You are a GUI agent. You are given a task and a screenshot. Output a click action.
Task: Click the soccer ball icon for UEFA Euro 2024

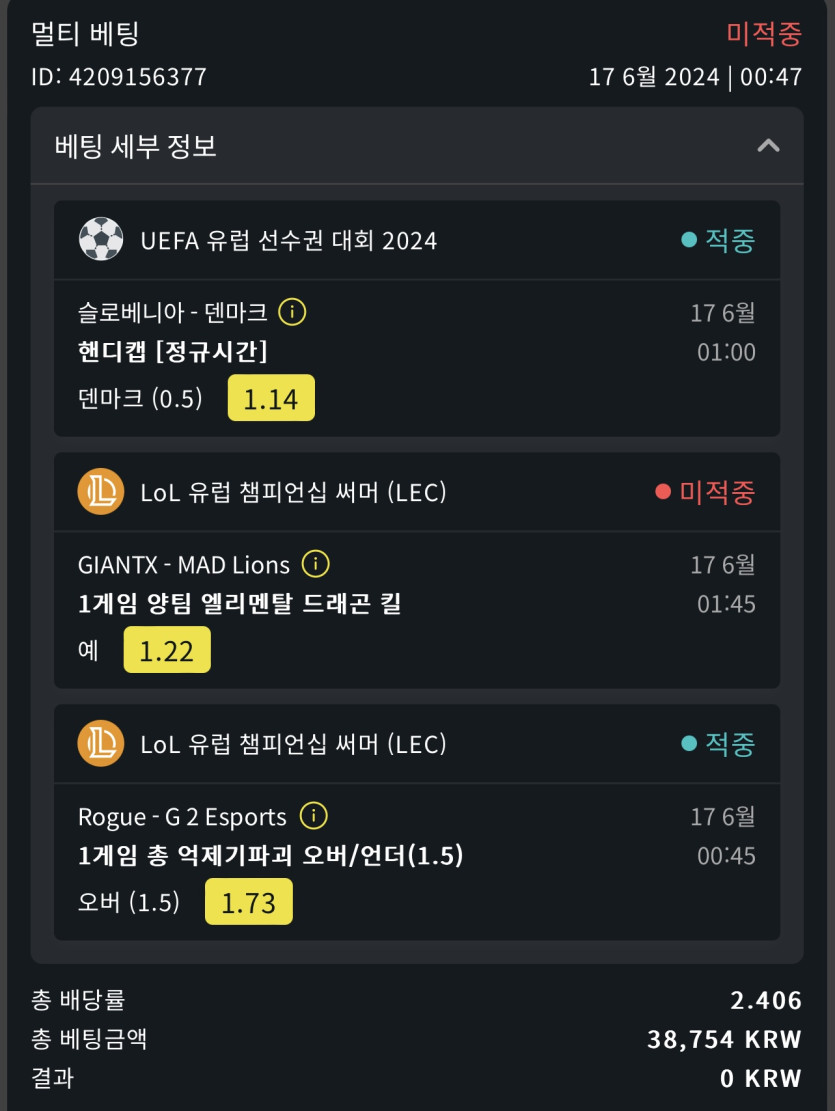100,240
